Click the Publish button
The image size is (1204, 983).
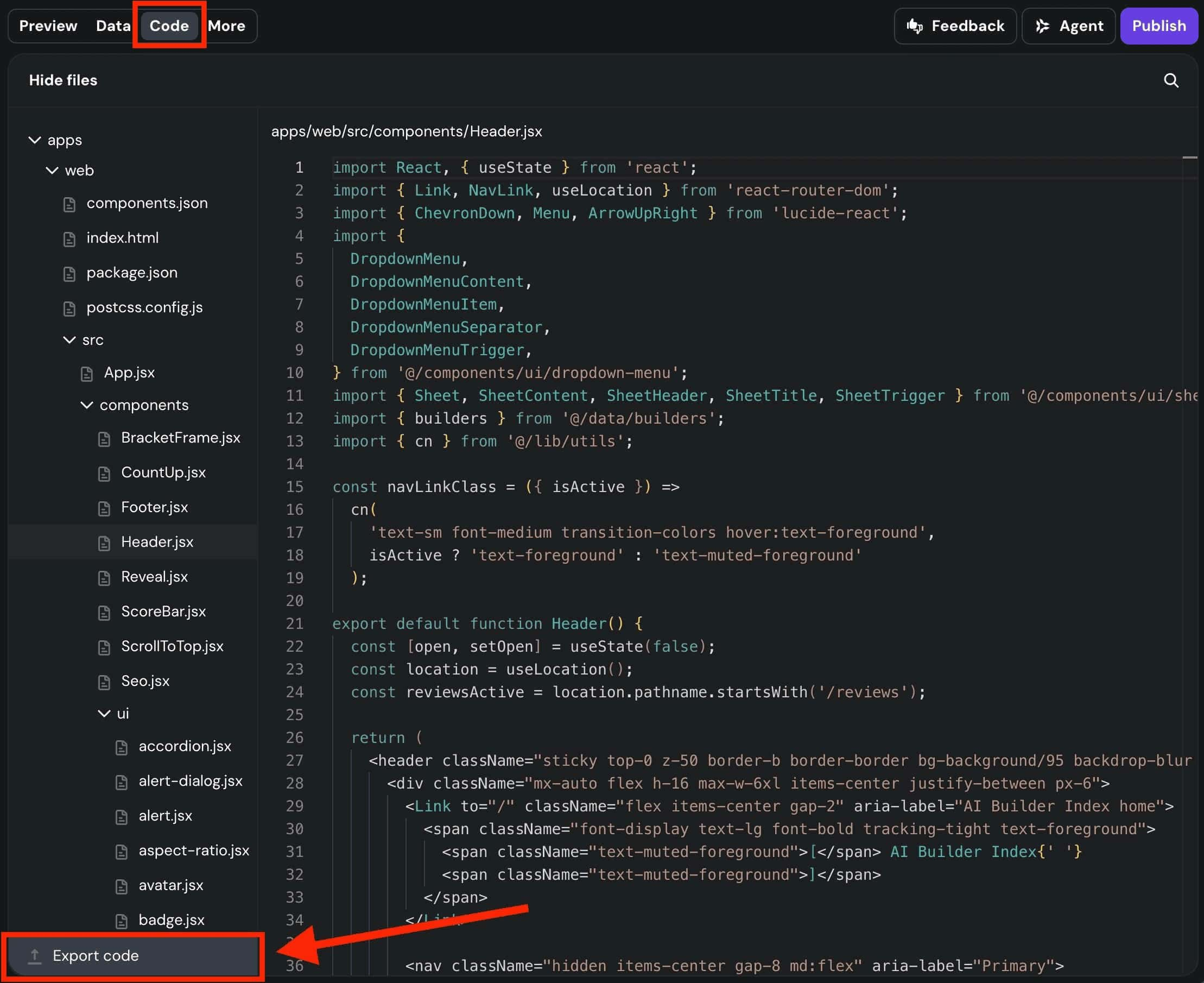coord(1159,26)
